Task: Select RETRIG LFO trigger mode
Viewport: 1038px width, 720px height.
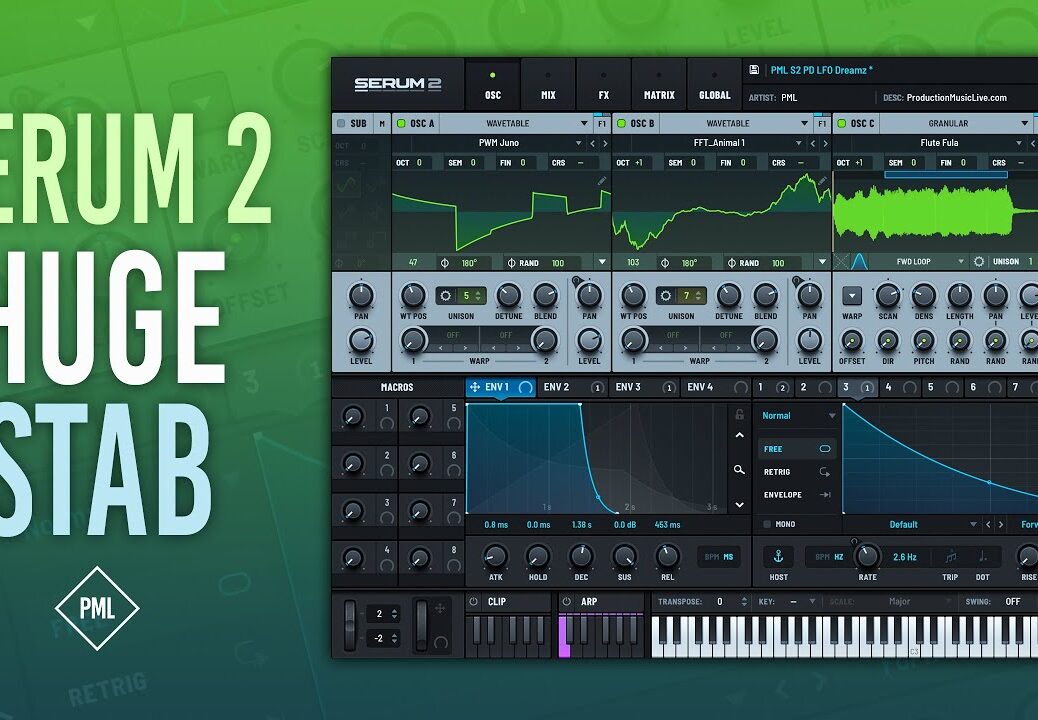Action: coord(796,472)
